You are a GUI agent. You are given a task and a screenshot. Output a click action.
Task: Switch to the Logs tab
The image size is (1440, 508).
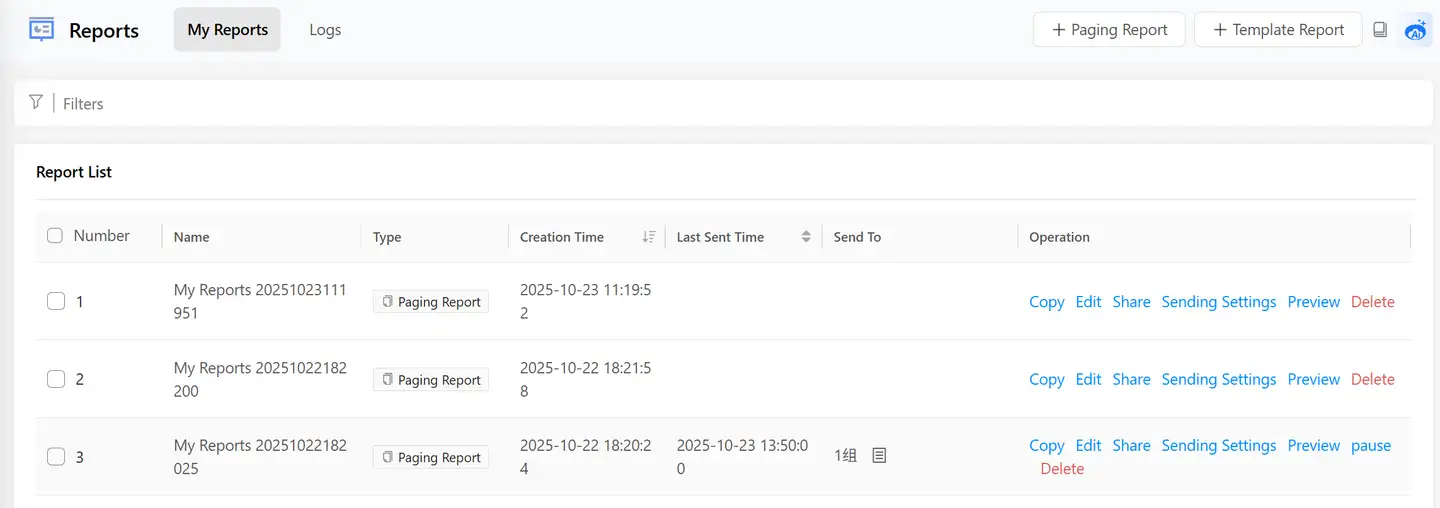325,30
